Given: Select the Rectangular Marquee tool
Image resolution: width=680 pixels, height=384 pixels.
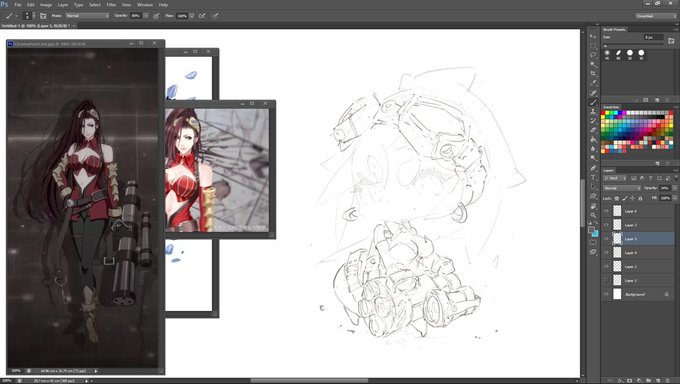Looking at the screenshot, I should (593, 46).
